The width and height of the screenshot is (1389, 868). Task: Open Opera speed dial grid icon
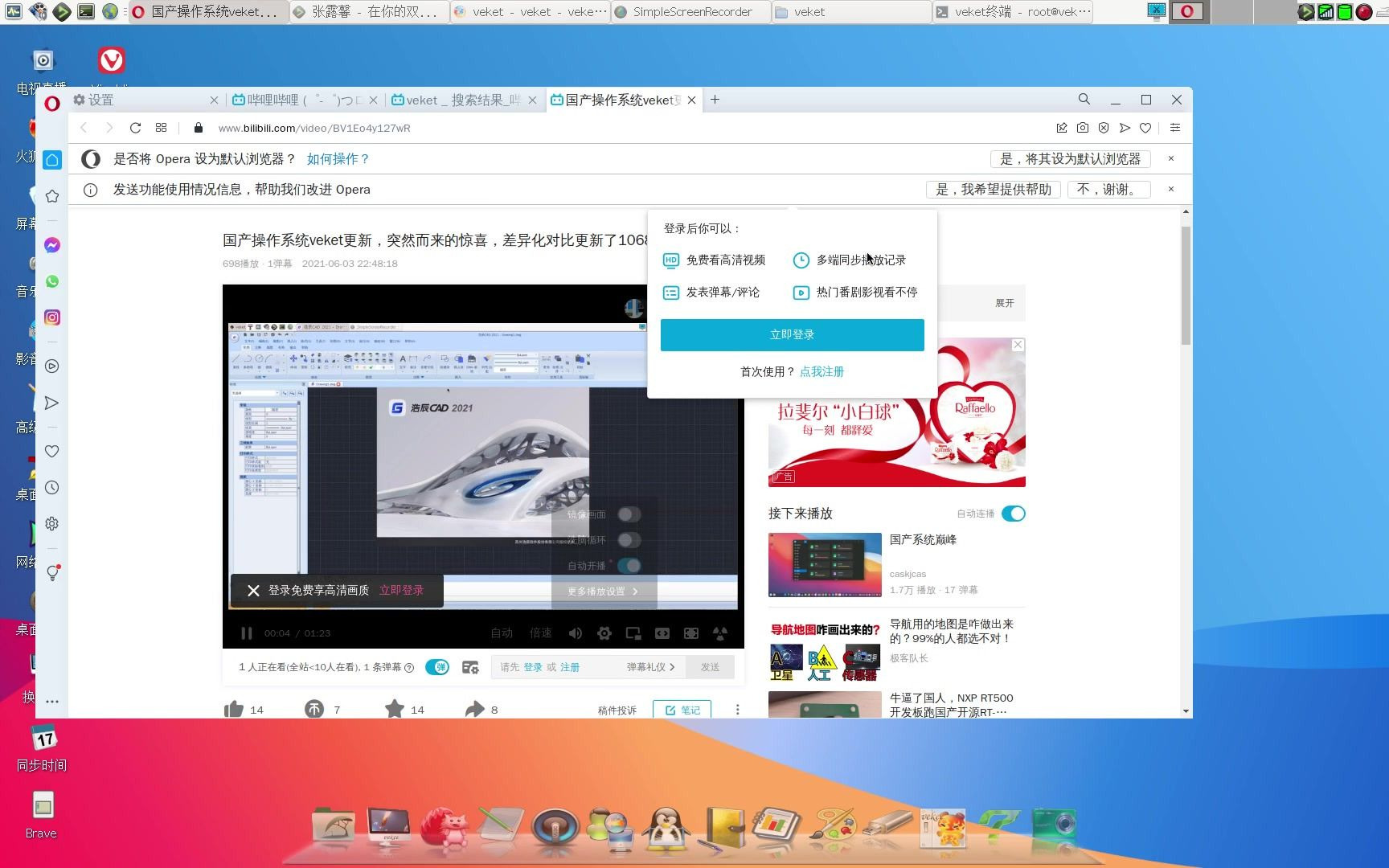161,128
